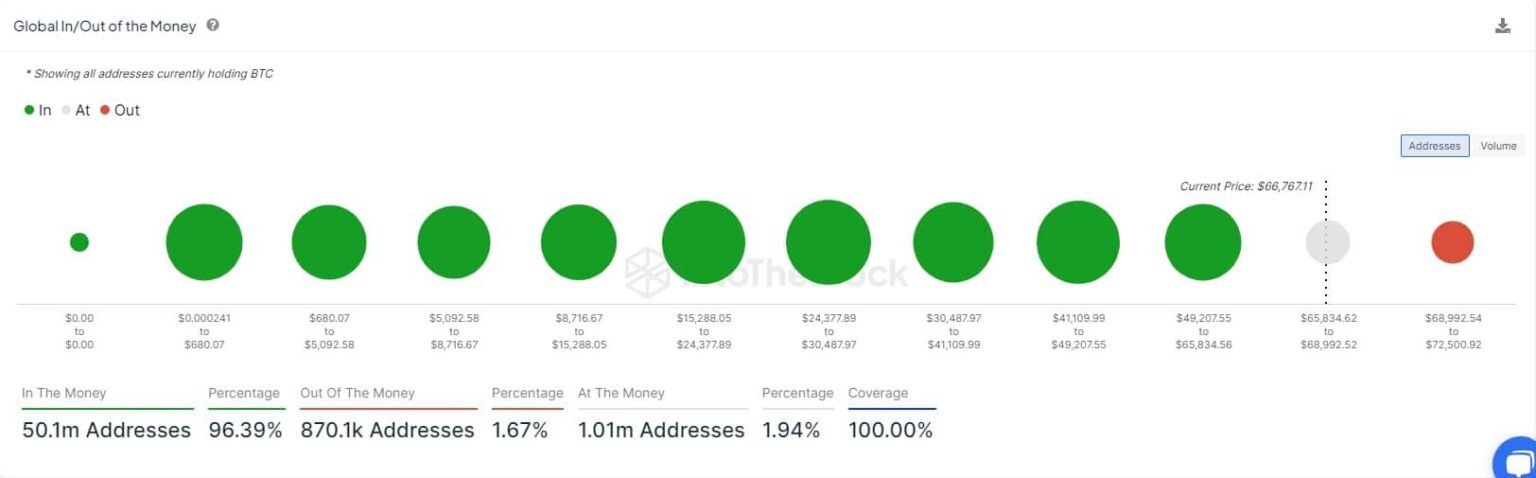Toggle the red Out legend item
This screenshot has height=478, width=1536.
click(x=120, y=110)
